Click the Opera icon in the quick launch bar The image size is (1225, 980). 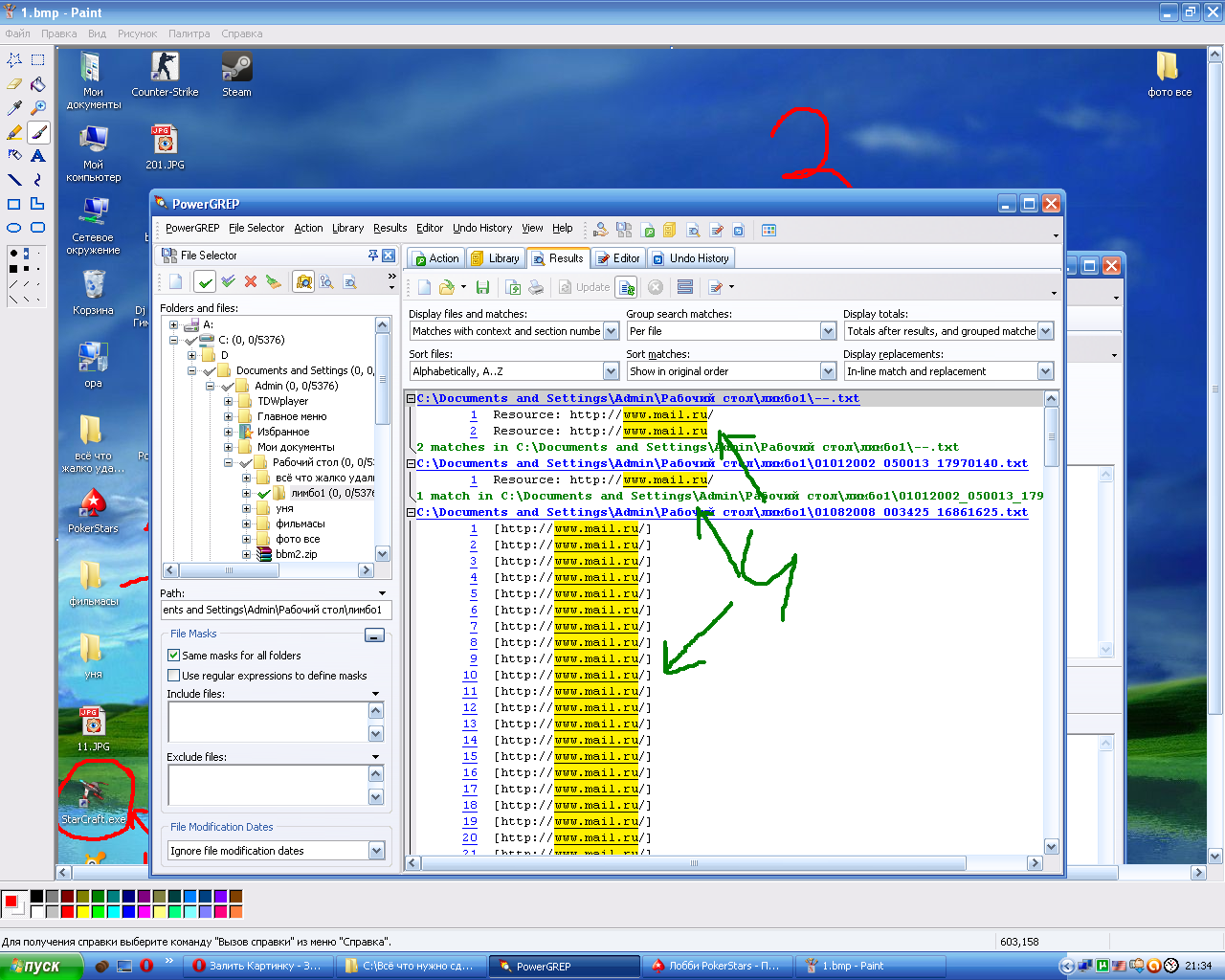[146, 966]
